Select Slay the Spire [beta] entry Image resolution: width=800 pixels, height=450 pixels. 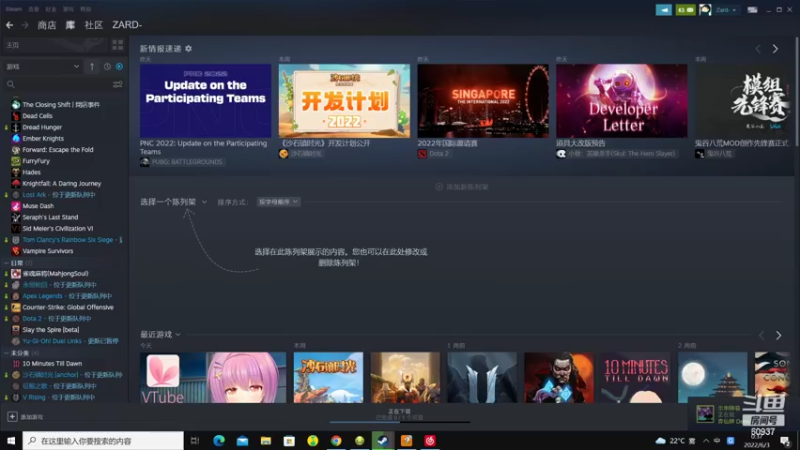pyautogui.click(x=51, y=330)
